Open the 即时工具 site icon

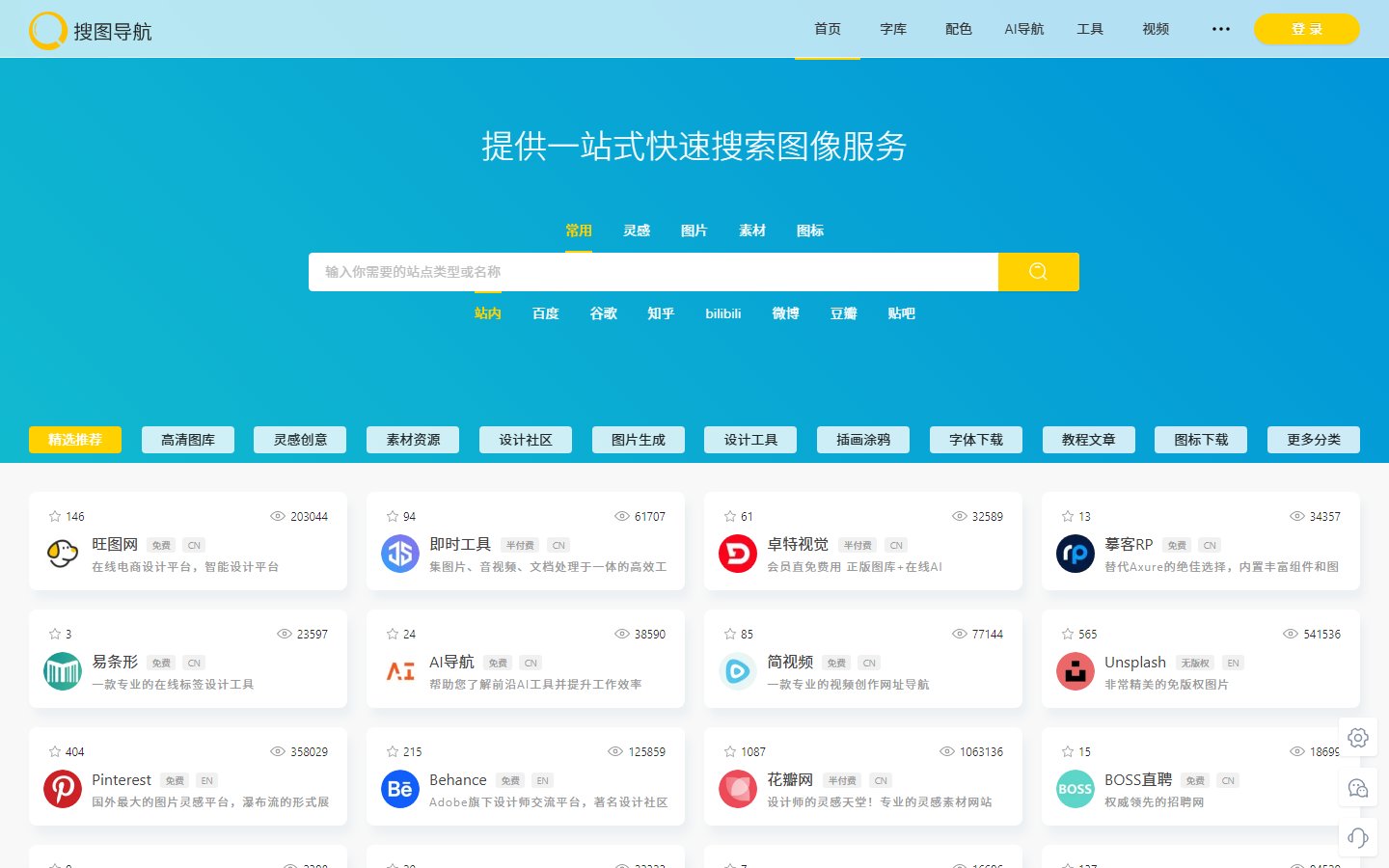click(400, 554)
